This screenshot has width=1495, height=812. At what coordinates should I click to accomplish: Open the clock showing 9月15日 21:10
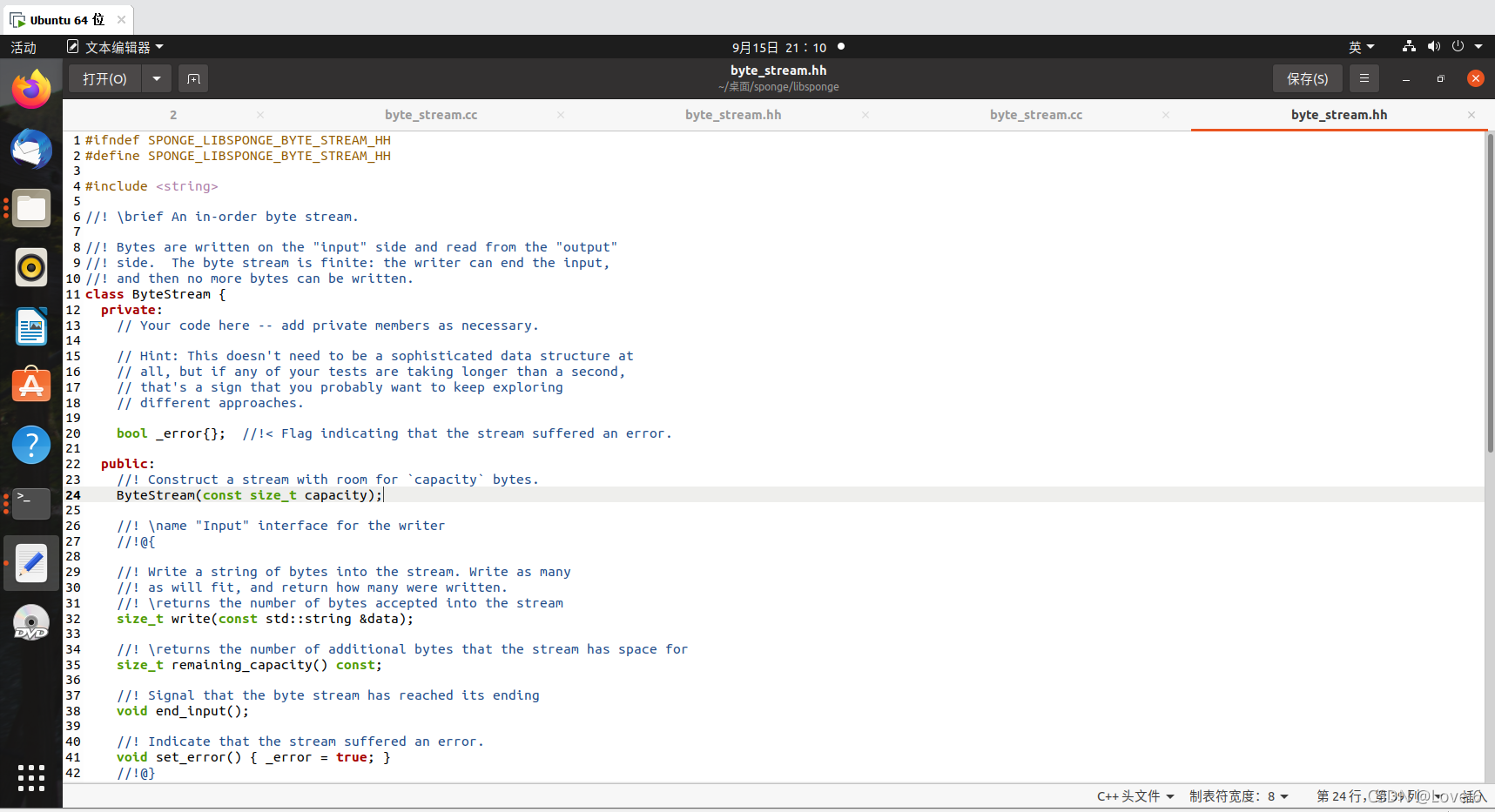(779, 47)
